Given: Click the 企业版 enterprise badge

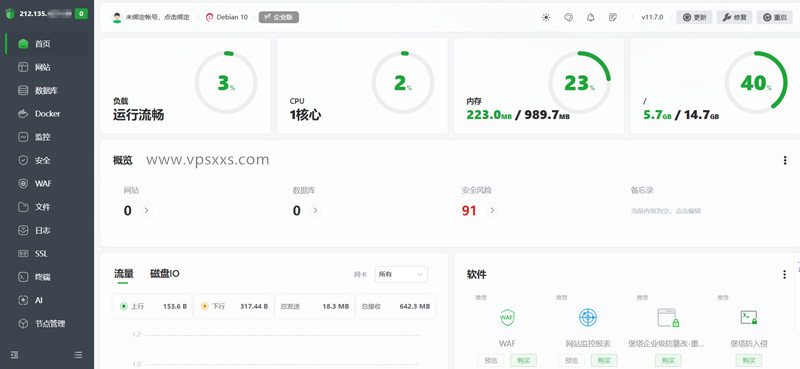Looking at the screenshot, I should pos(279,17).
